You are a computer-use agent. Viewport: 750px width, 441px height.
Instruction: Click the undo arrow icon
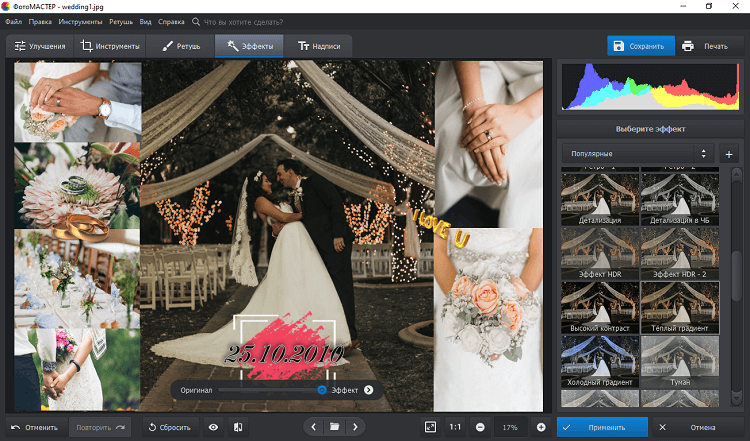(x=15, y=427)
